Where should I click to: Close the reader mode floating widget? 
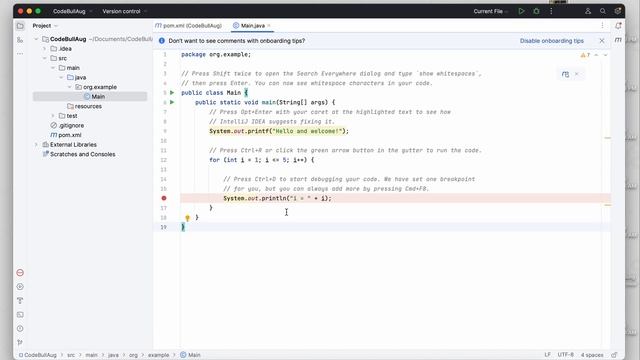576,74
